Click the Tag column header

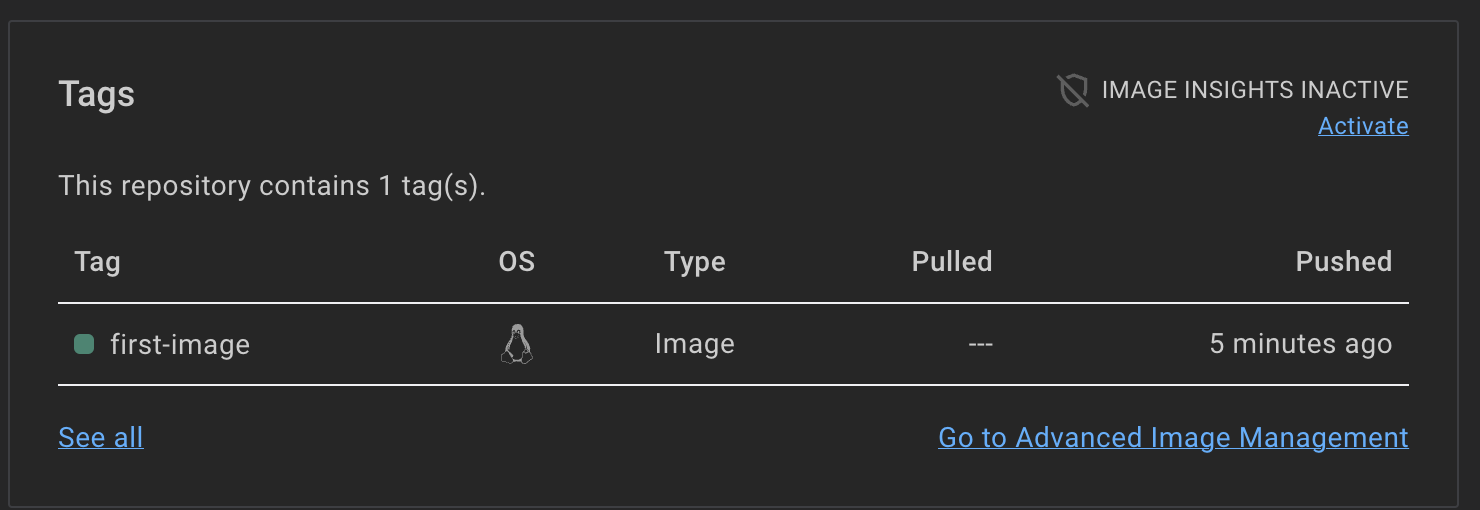pyautogui.click(x=97, y=262)
